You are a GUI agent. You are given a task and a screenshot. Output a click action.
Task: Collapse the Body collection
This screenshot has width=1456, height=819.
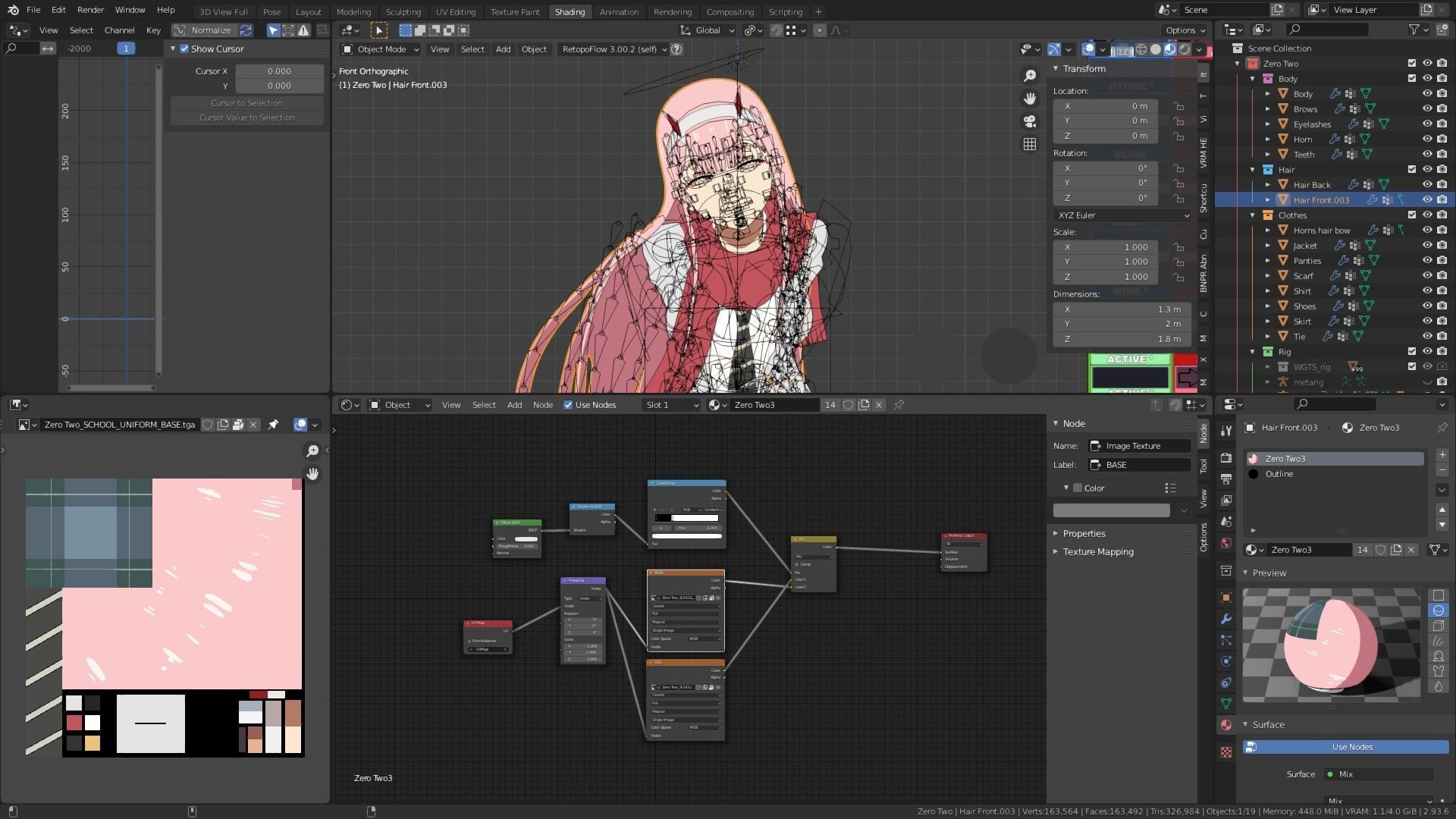1253,79
